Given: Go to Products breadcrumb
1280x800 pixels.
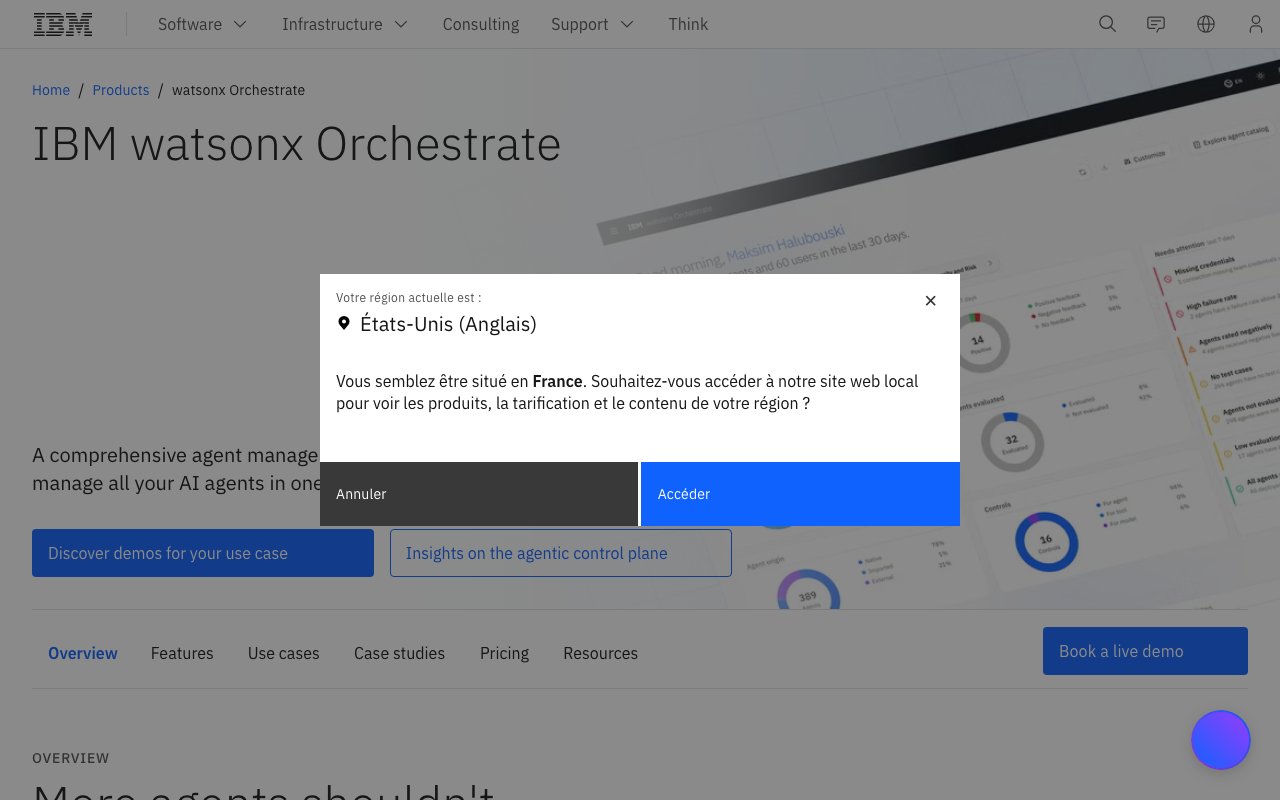Looking at the screenshot, I should [x=121, y=90].
